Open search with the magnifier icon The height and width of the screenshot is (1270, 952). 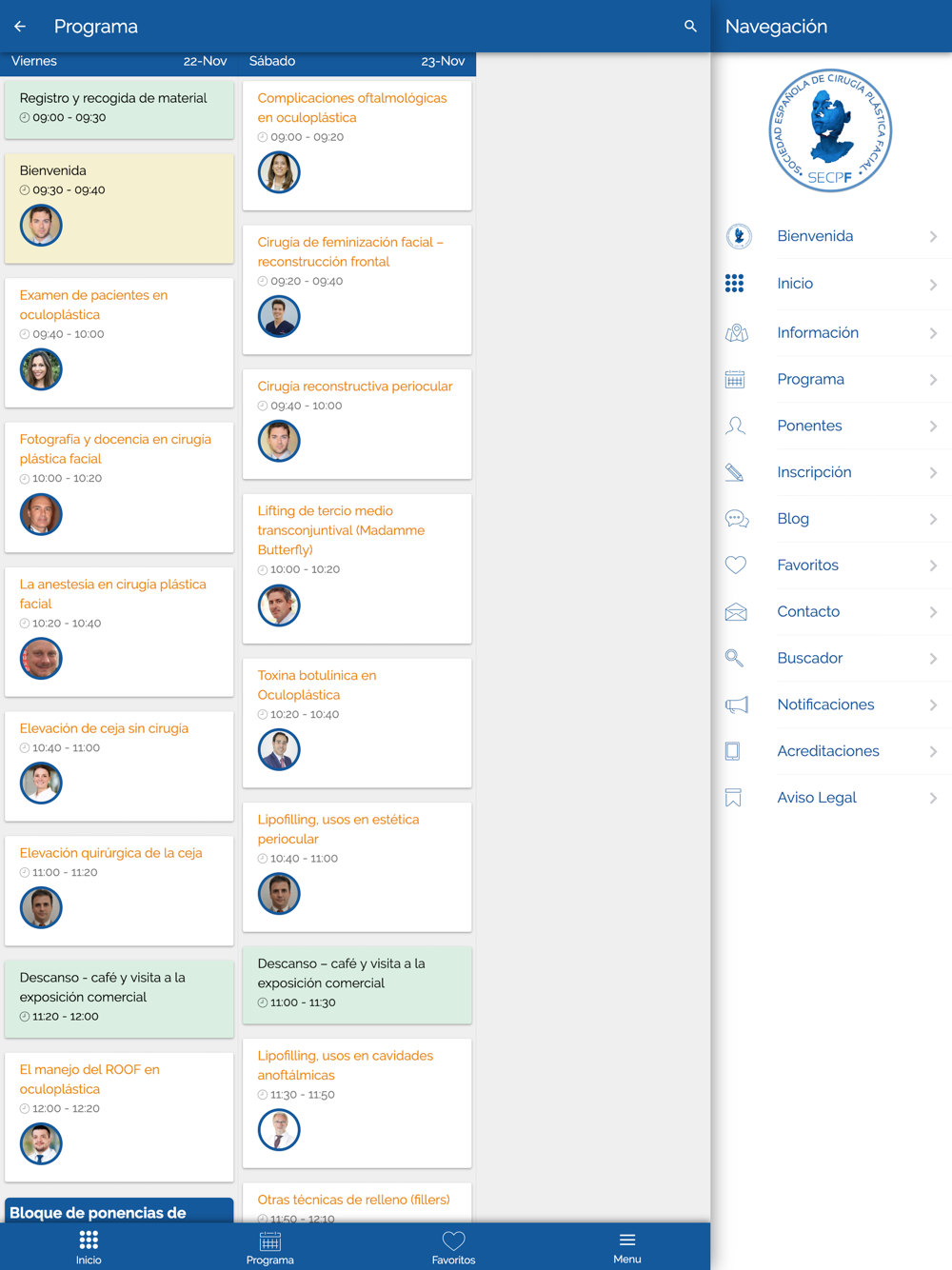690,27
